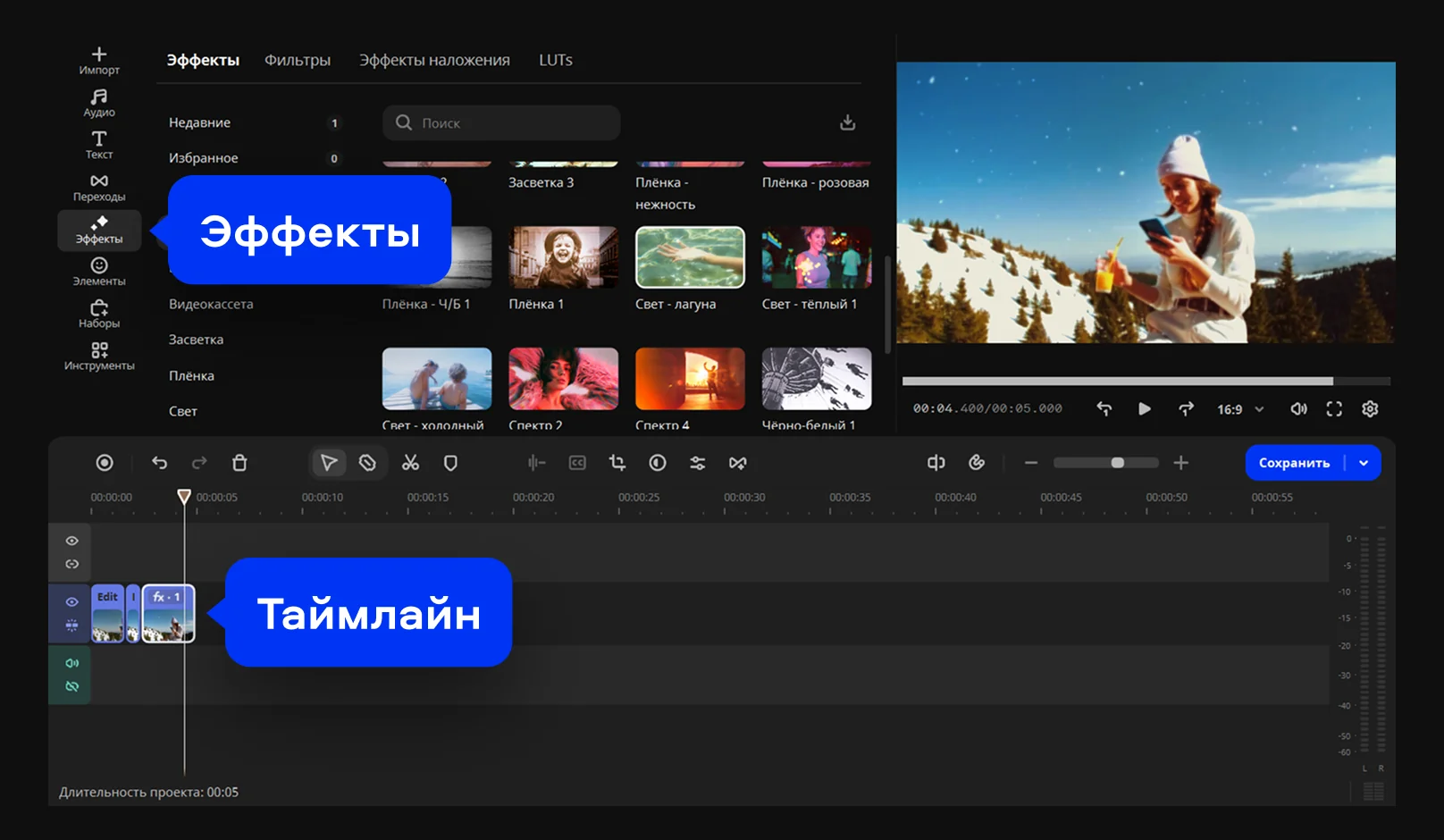Open the audio waveform tool

(536, 463)
